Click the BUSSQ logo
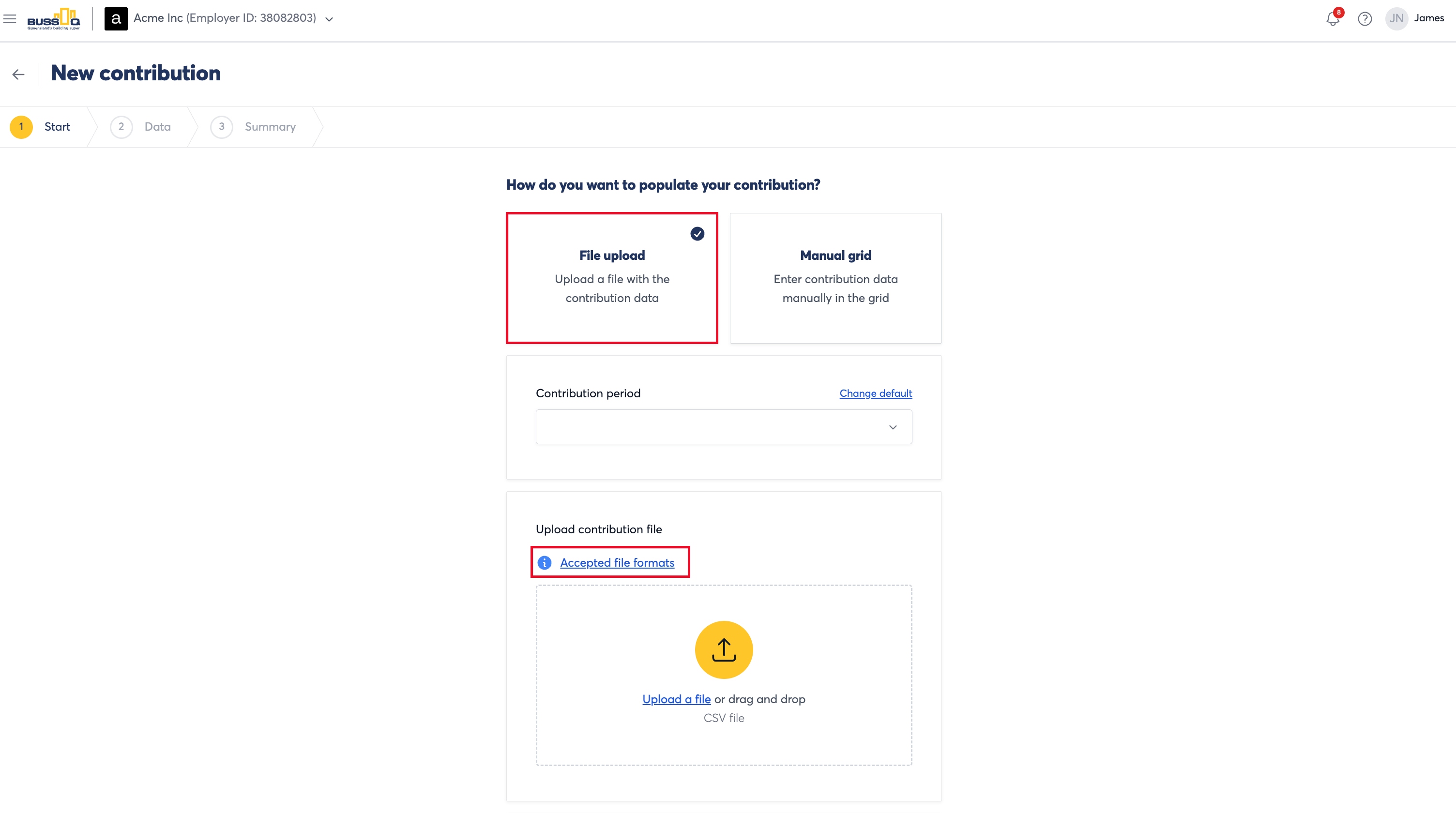Image resolution: width=1456 pixels, height=813 pixels. click(54, 19)
